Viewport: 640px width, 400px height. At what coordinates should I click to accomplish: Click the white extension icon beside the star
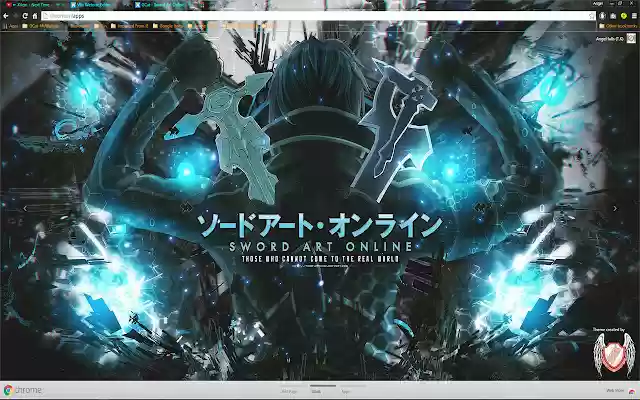click(x=602, y=16)
